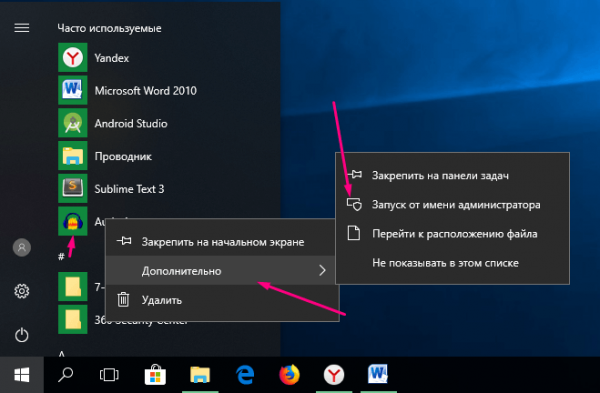Launch Firefox from taskbar
Viewport: 600px width, 393px height.
[289, 375]
